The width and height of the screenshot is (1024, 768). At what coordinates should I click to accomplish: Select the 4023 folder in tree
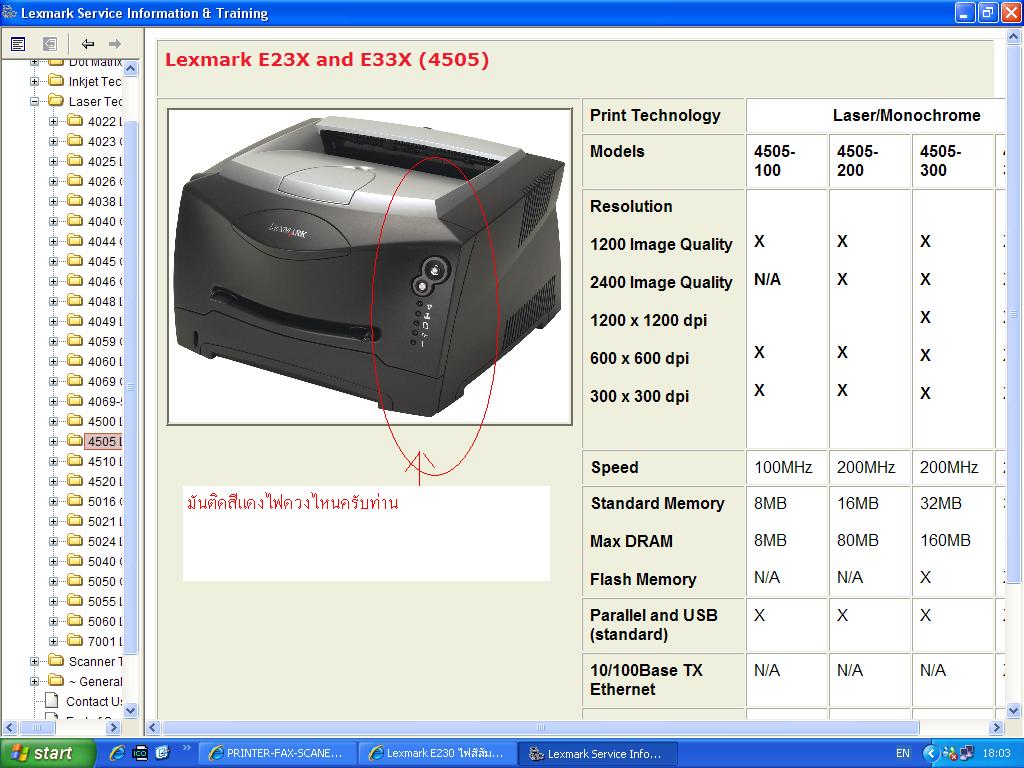pos(95,141)
